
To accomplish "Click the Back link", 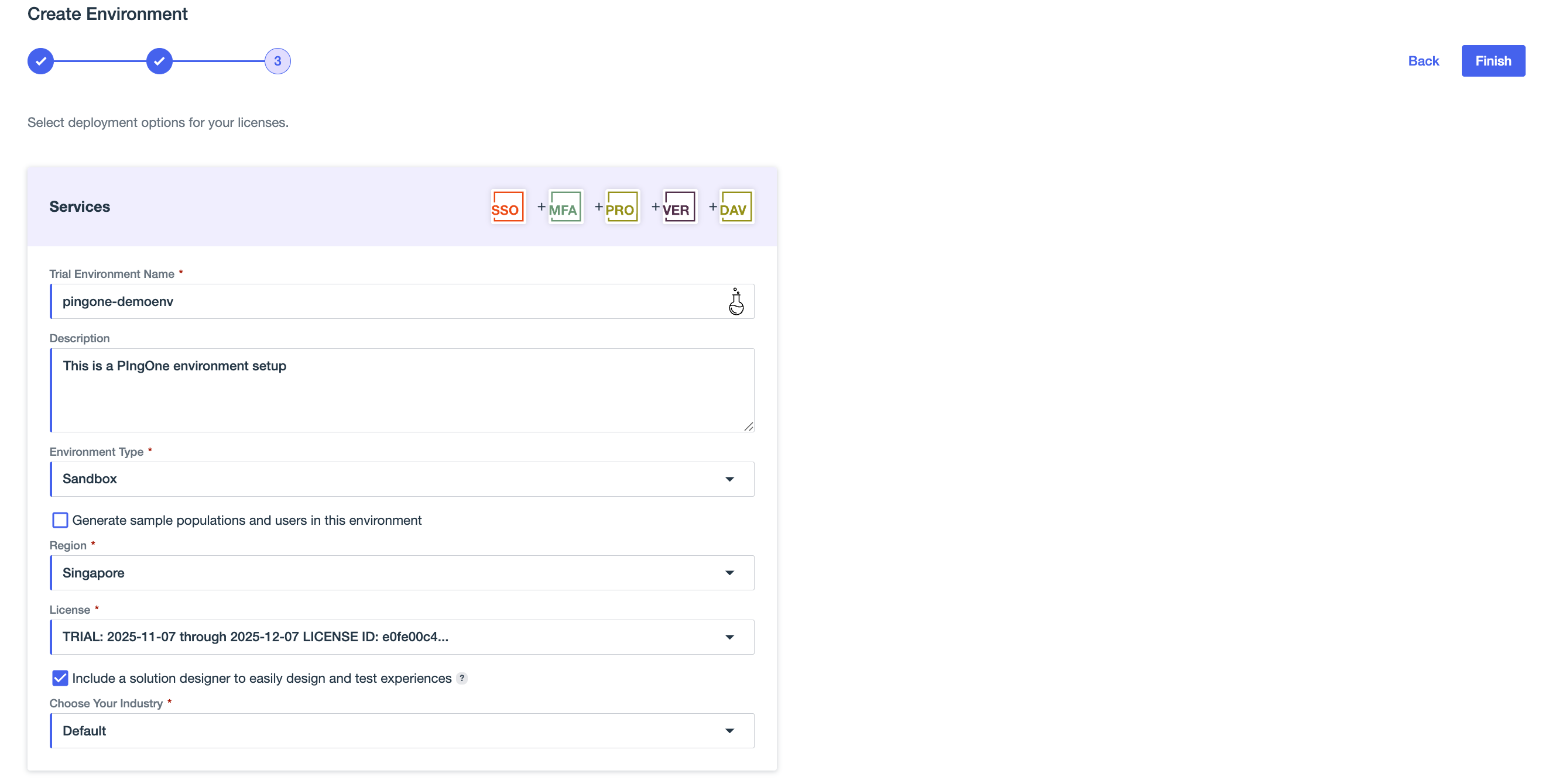I will pyautogui.click(x=1423, y=61).
